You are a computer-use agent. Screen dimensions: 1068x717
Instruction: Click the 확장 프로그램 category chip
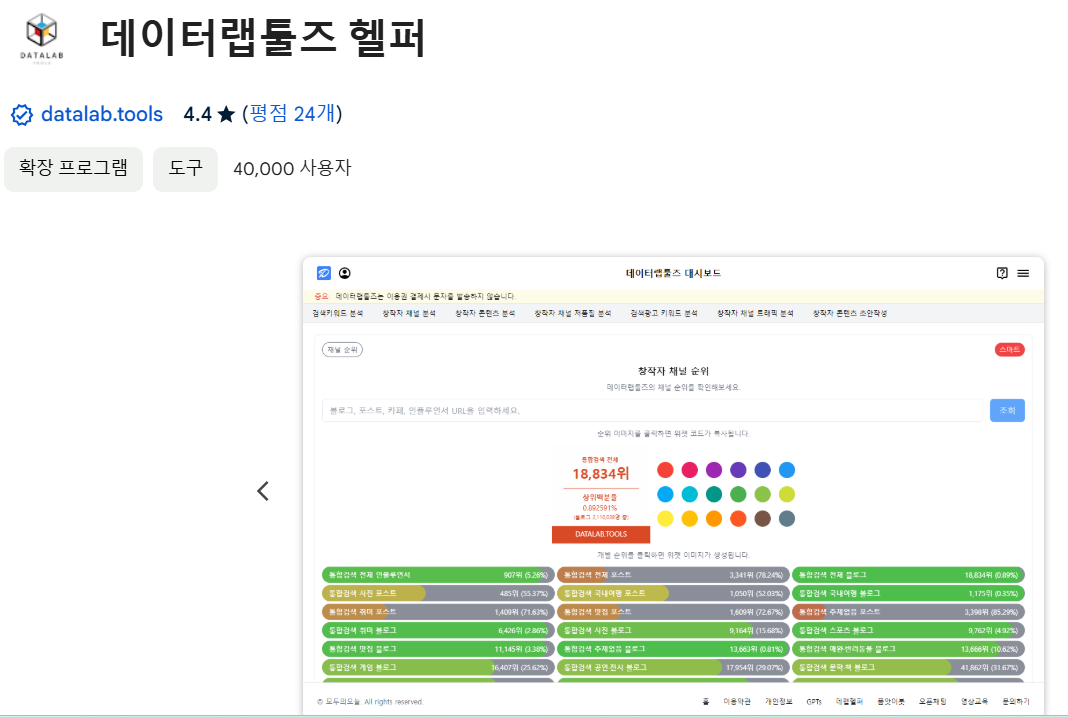74,169
